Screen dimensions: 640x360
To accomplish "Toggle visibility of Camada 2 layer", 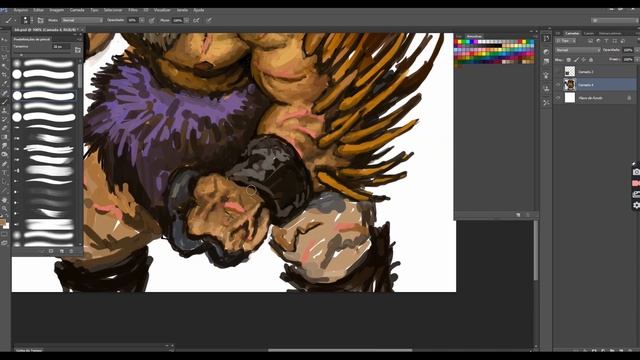I will pos(558,72).
